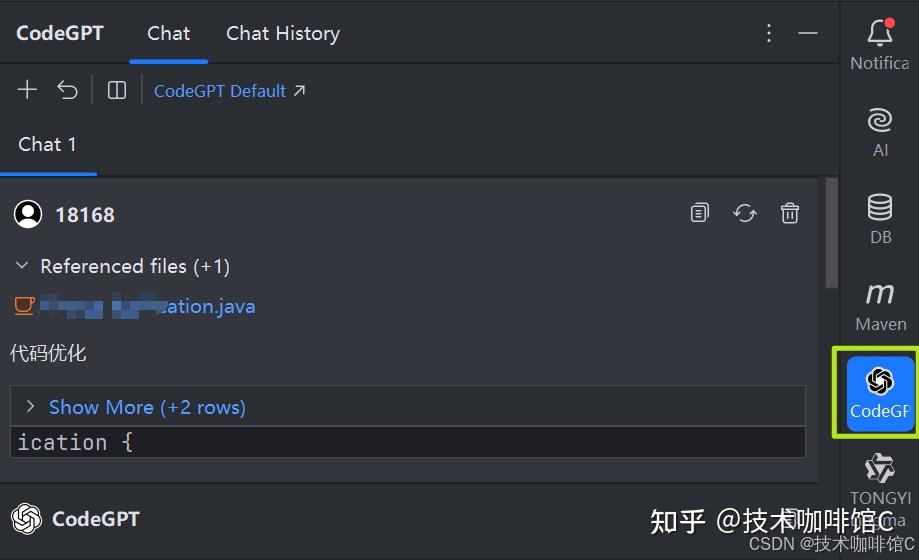919x560 pixels.
Task: Expand Show More (+2 rows)
Action: click(147, 407)
